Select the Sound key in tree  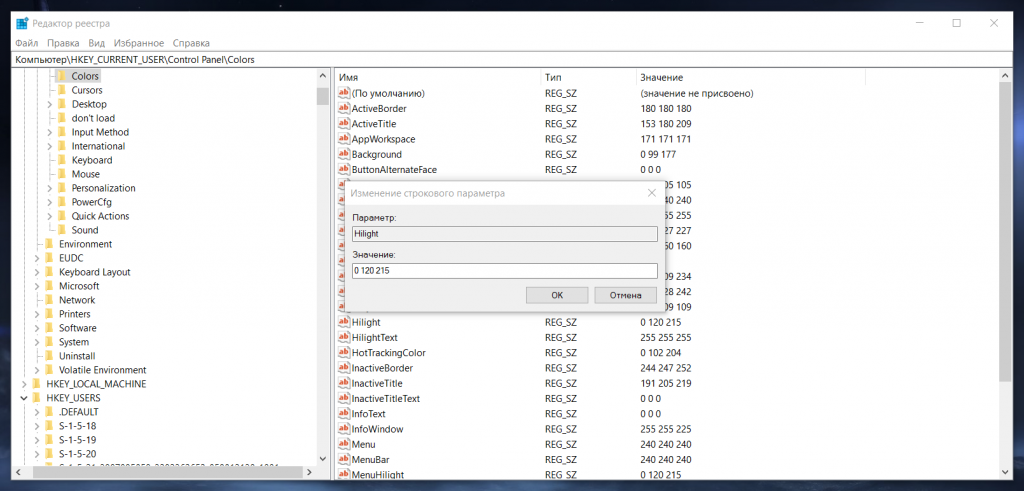pyautogui.click(x=85, y=230)
